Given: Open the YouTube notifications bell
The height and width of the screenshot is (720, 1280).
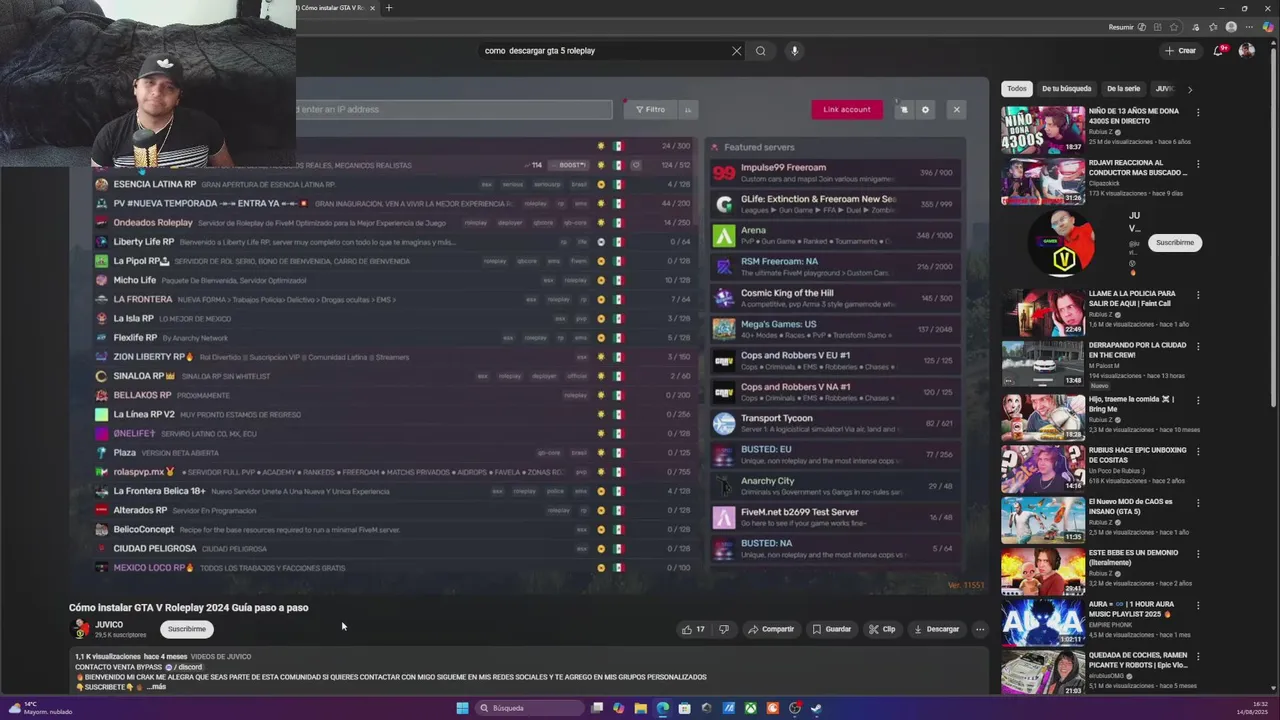Looking at the screenshot, I should 1218,50.
